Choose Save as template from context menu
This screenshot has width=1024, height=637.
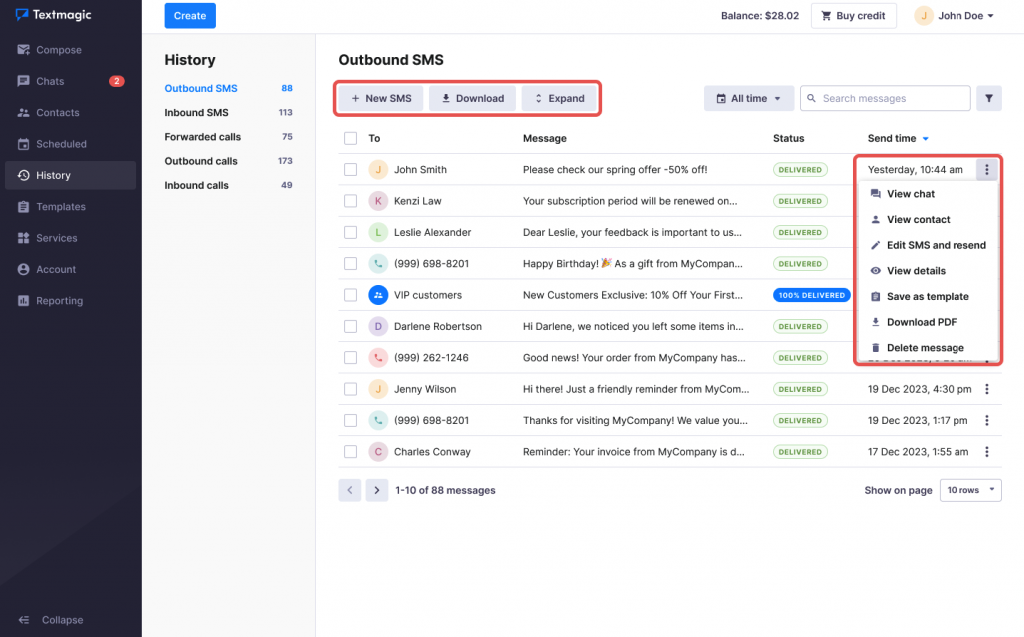pyautogui.click(x=927, y=297)
